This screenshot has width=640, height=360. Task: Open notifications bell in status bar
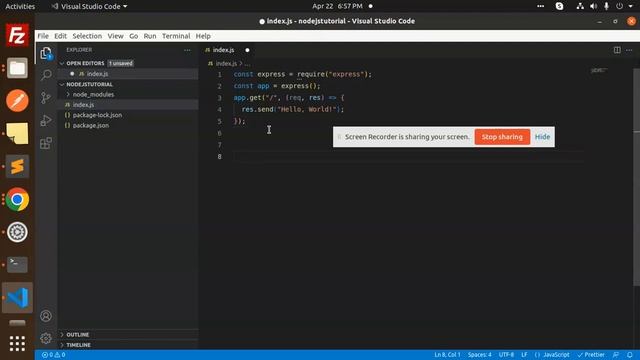pyautogui.click(x=630, y=355)
